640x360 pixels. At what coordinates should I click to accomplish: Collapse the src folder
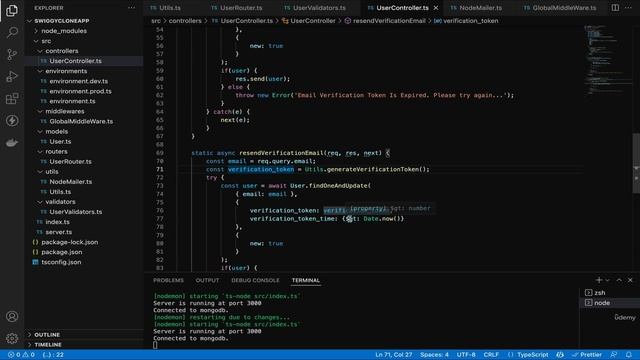coord(46,41)
